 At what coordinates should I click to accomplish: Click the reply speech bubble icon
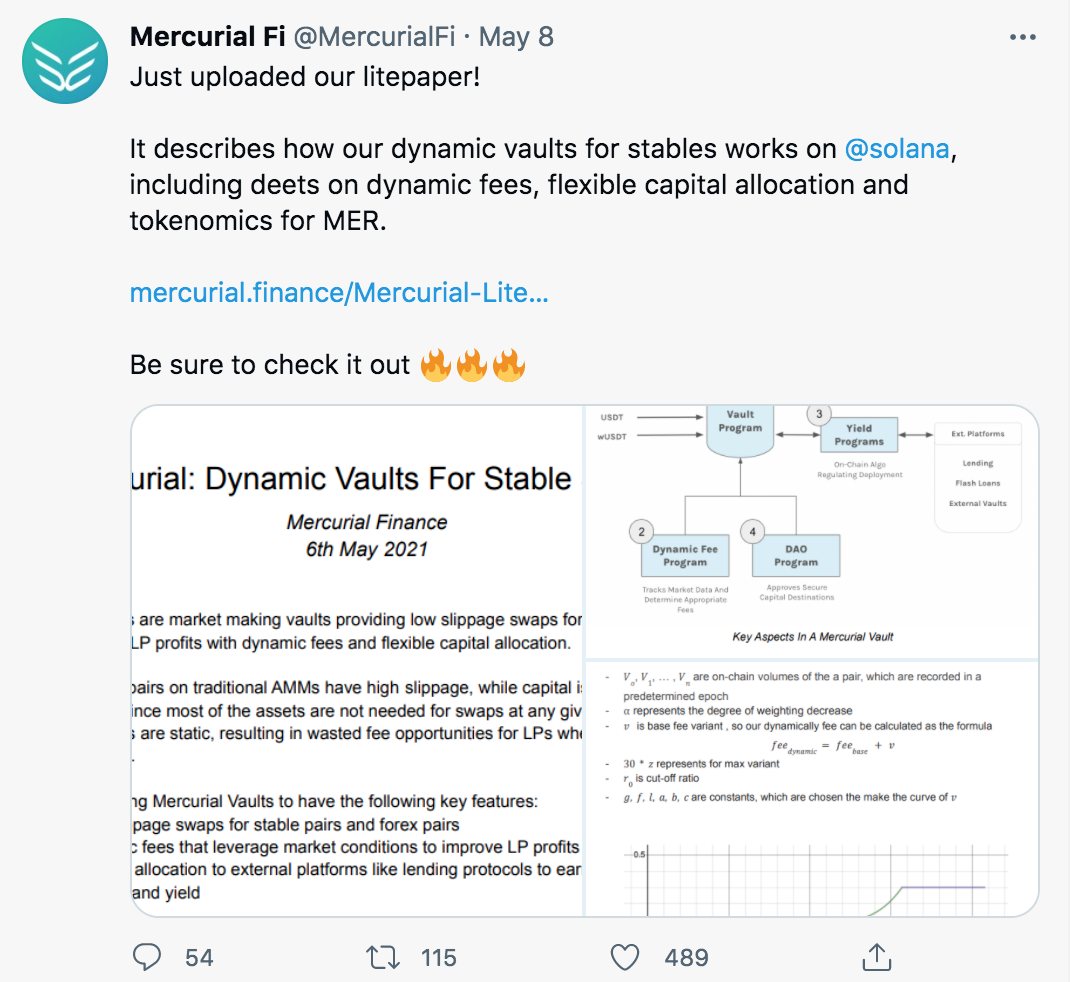click(x=147, y=957)
